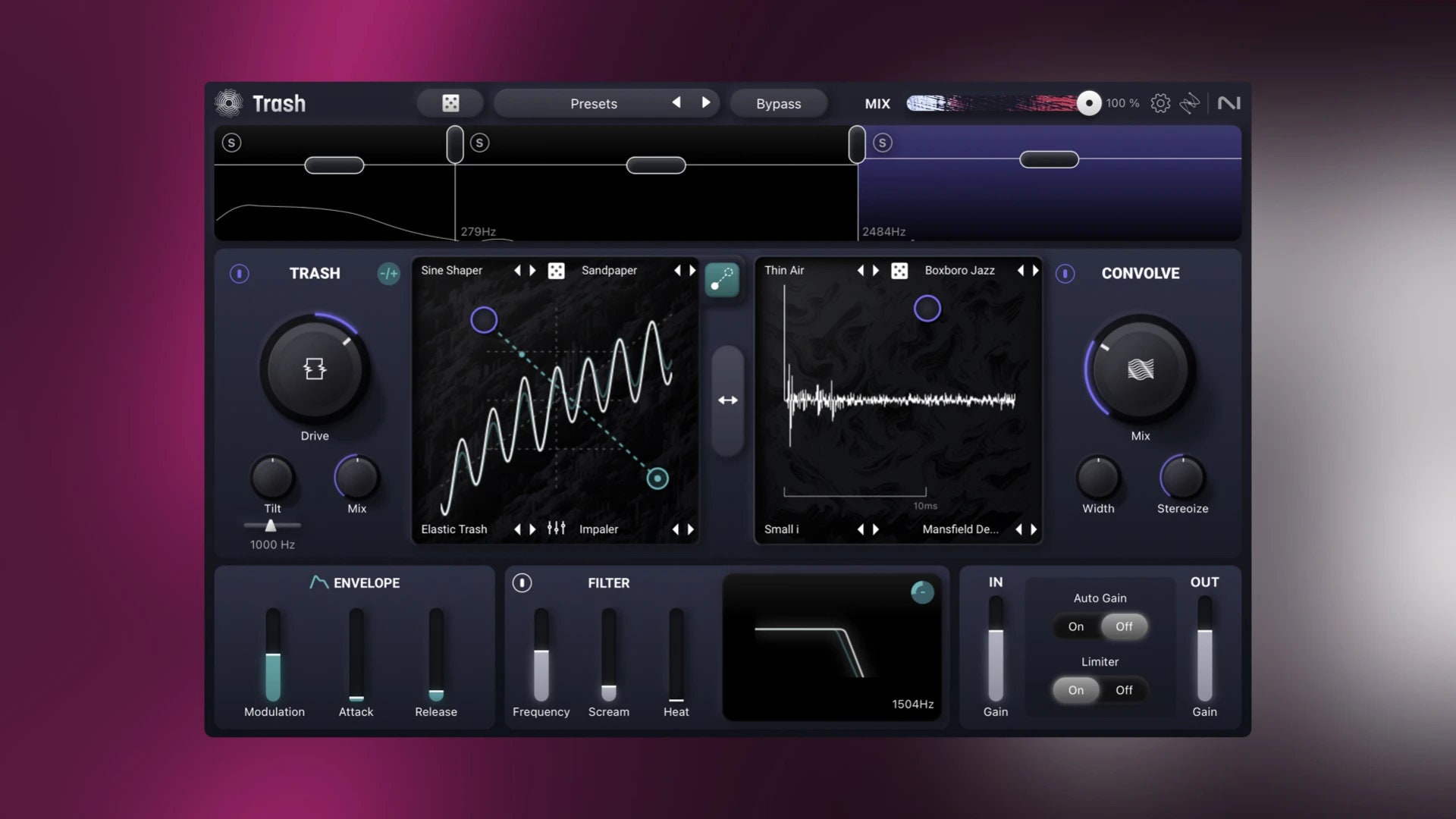Screen dimensions: 1456x819
Task: Turn Limiter Off
Action: (x=1124, y=690)
